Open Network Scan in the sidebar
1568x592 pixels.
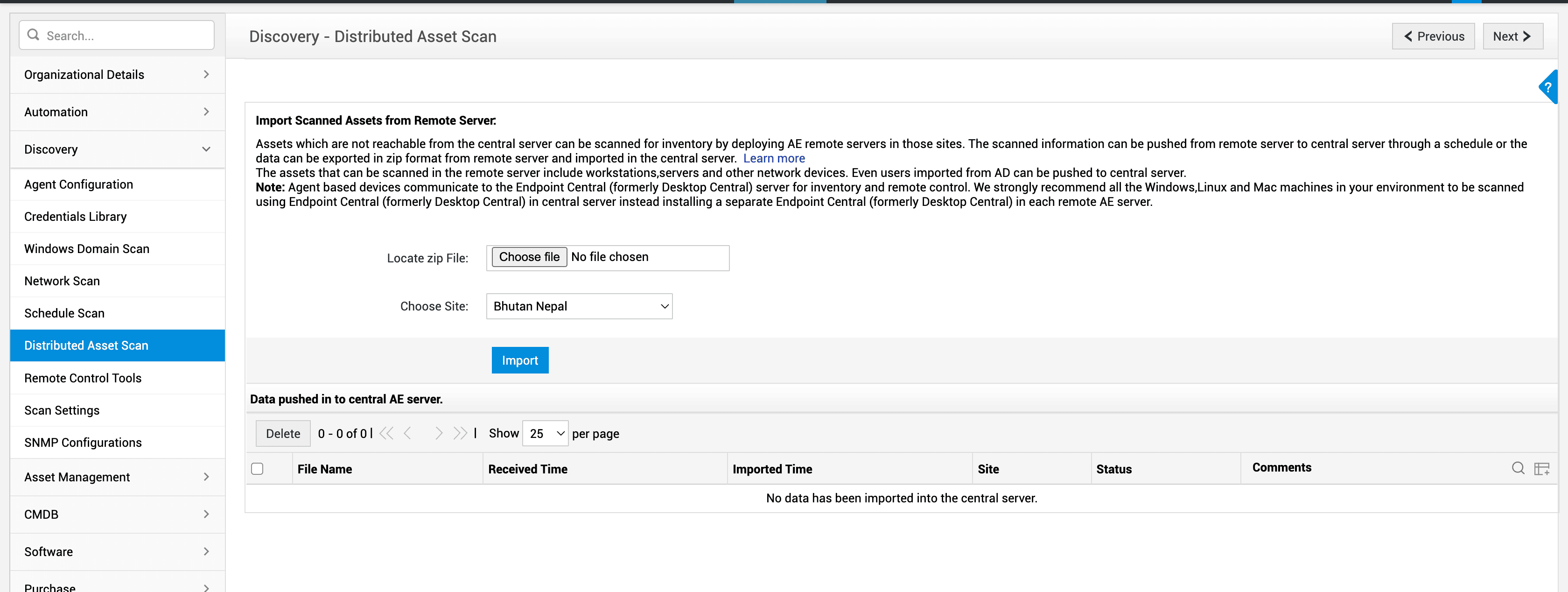pos(62,281)
